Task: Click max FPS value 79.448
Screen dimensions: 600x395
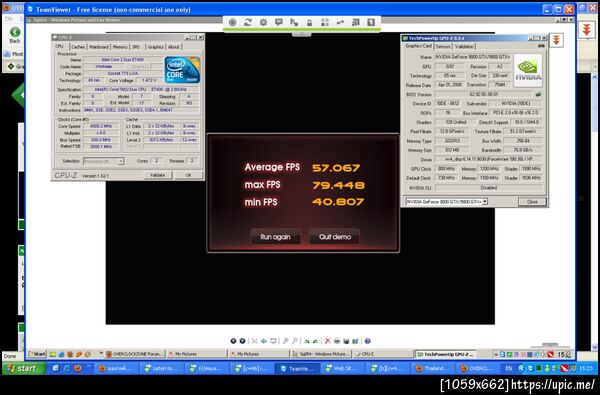Action: tap(338, 185)
